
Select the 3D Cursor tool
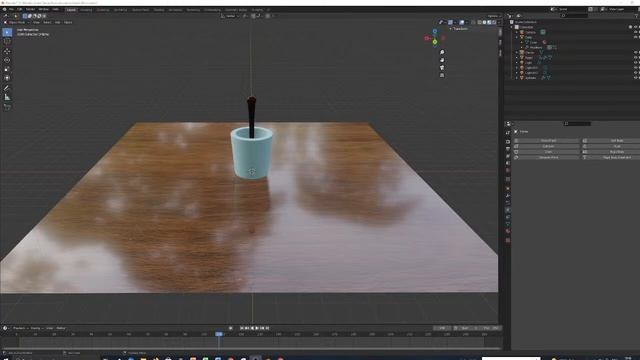(x=7, y=42)
